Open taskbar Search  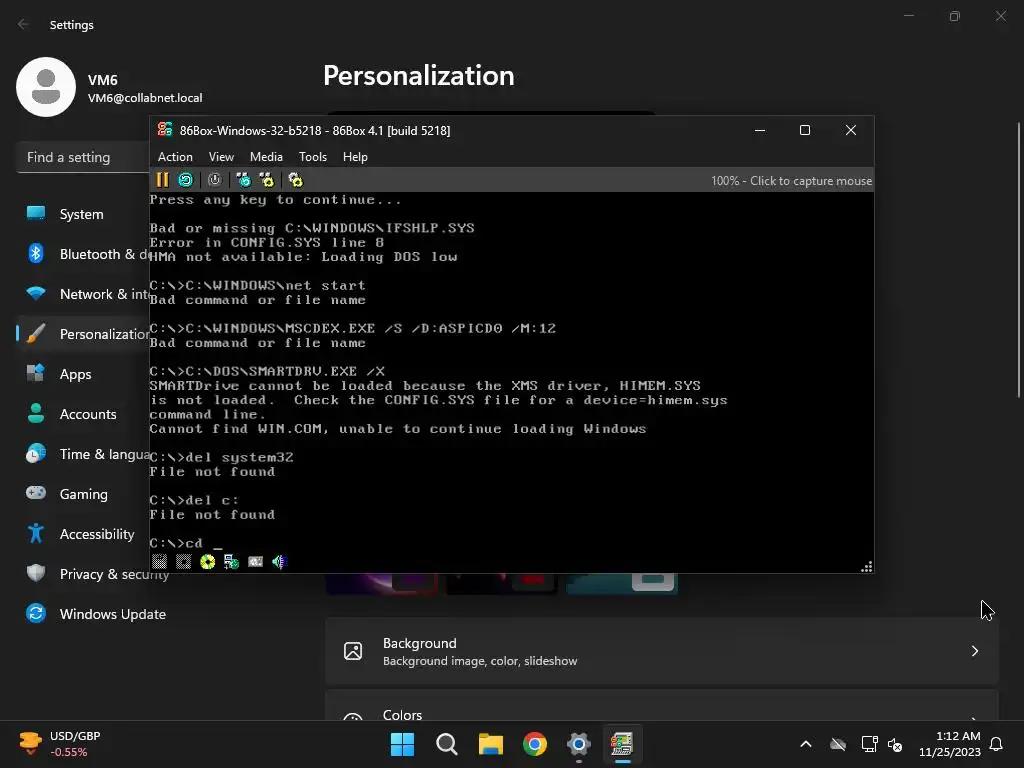[447, 744]
